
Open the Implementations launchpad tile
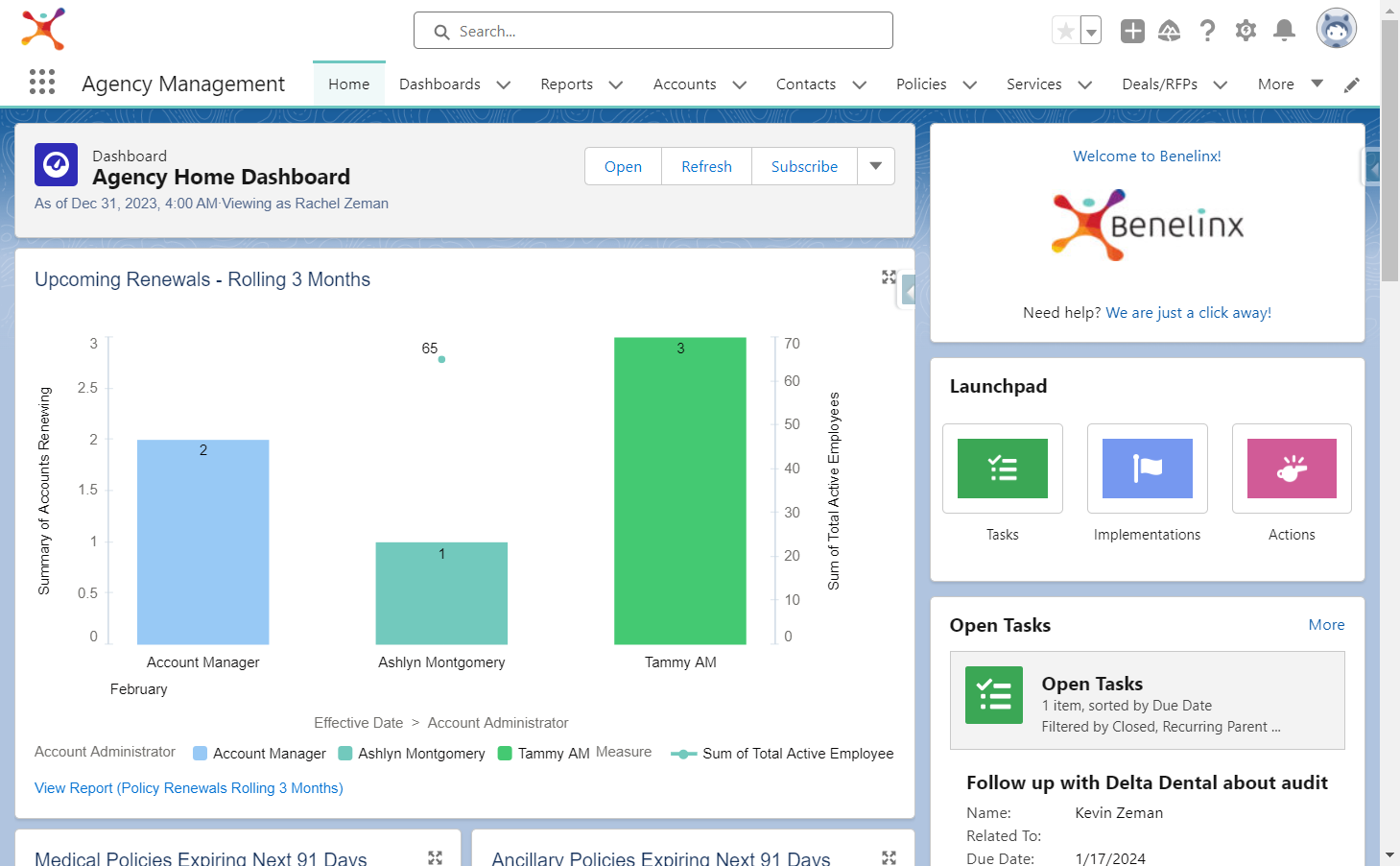pyautogui.click(x=1148, y=469)
